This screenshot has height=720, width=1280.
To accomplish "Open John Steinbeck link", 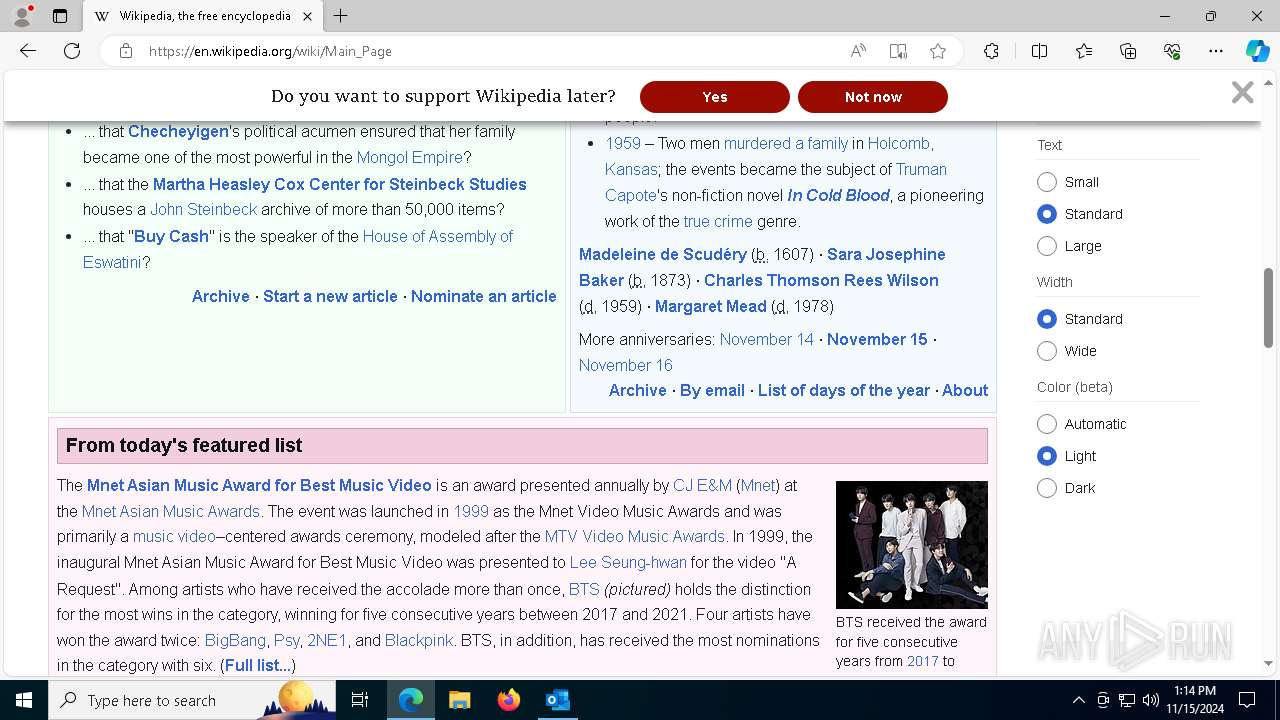I will pyautogui.click(x=204, y=209).
